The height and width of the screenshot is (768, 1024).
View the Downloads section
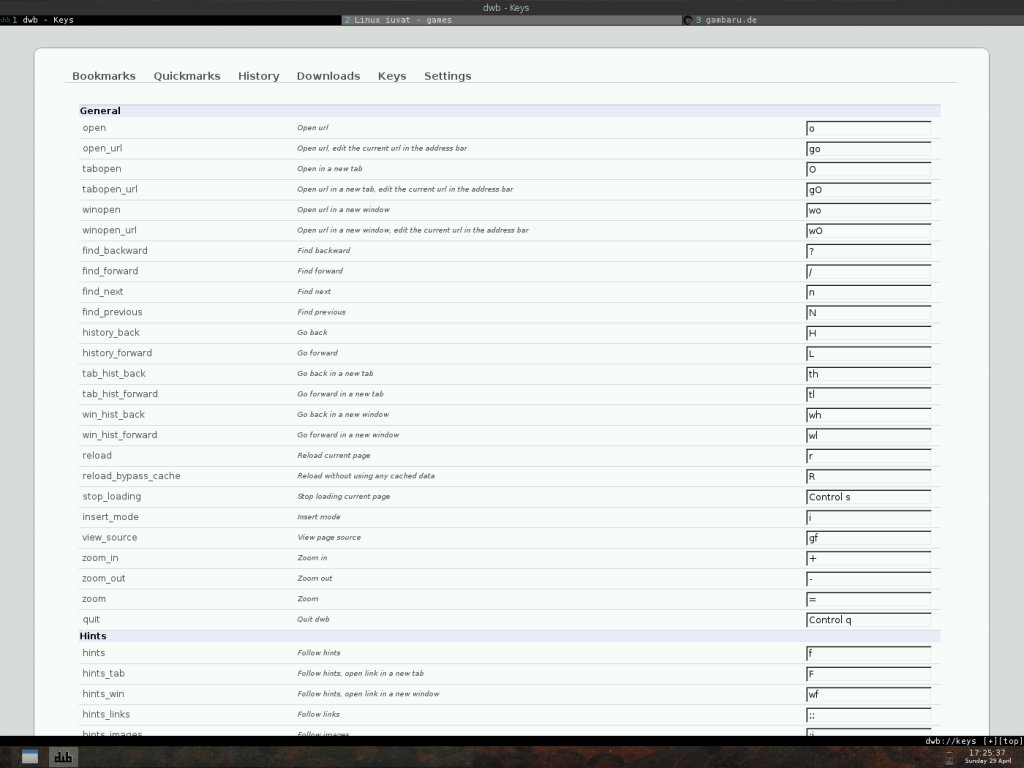tap(328, 75)
